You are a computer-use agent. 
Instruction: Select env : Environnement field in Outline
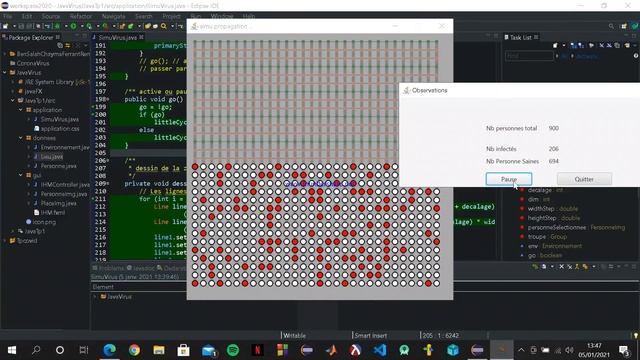click(554, 246)
